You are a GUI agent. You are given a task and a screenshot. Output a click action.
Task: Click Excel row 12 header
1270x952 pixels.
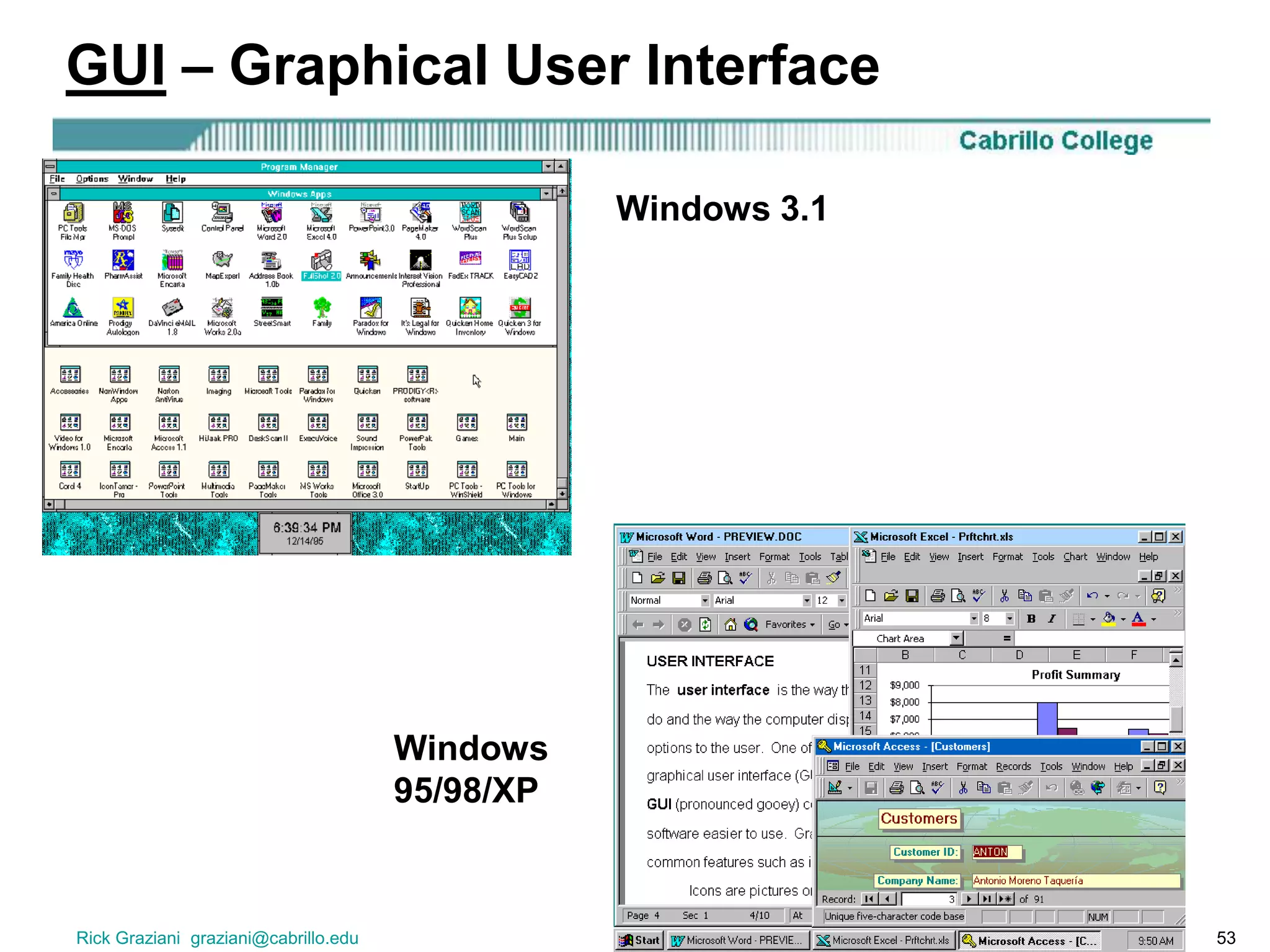865,685
